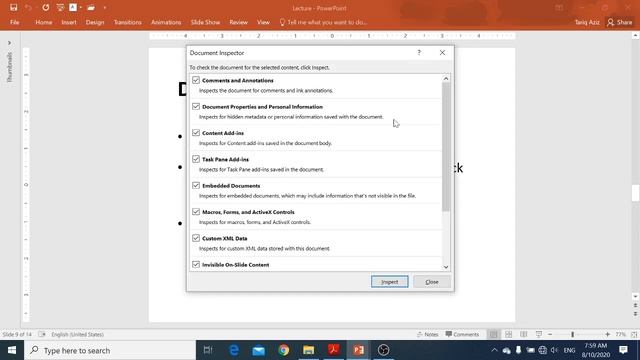Open the Customize Quick Access Toolbar arrow
The width and height of the screenshot is (640, 360).
point(105,8)
